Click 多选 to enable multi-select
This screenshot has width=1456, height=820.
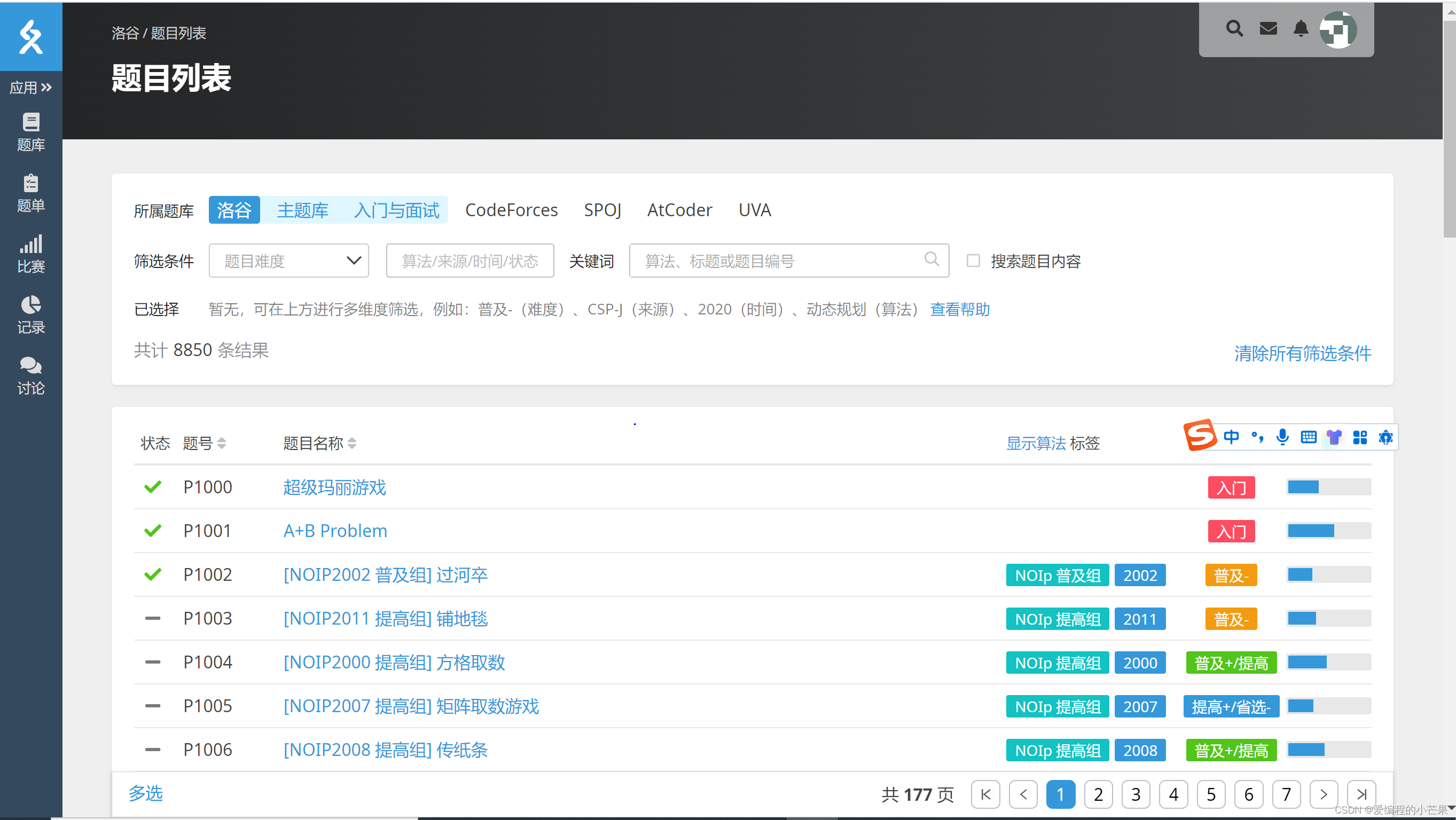(145, 793)
